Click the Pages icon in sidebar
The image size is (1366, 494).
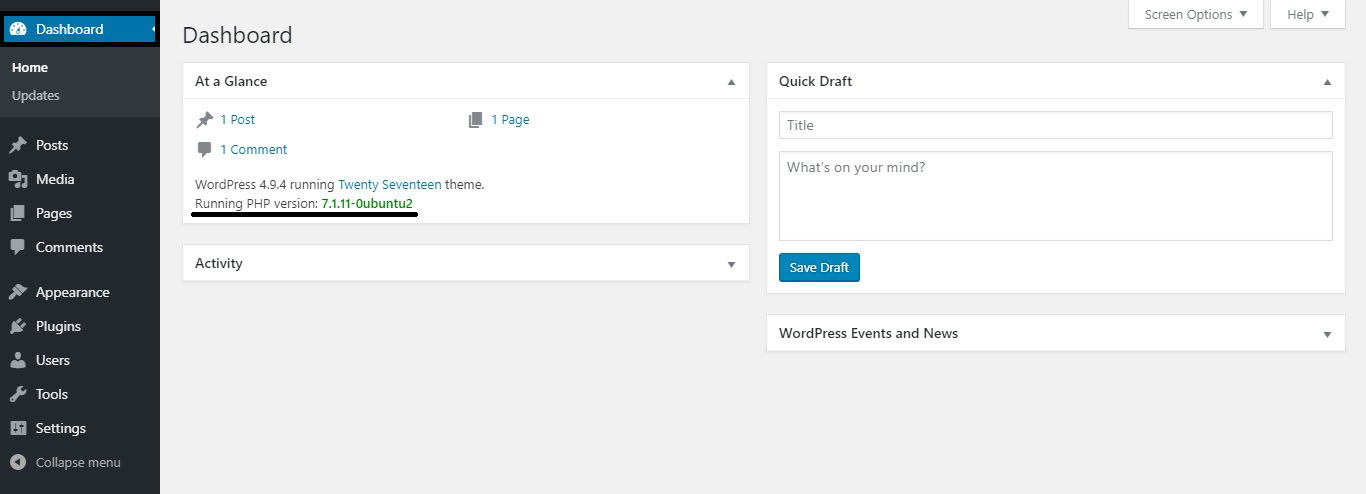tap(17, 213)
